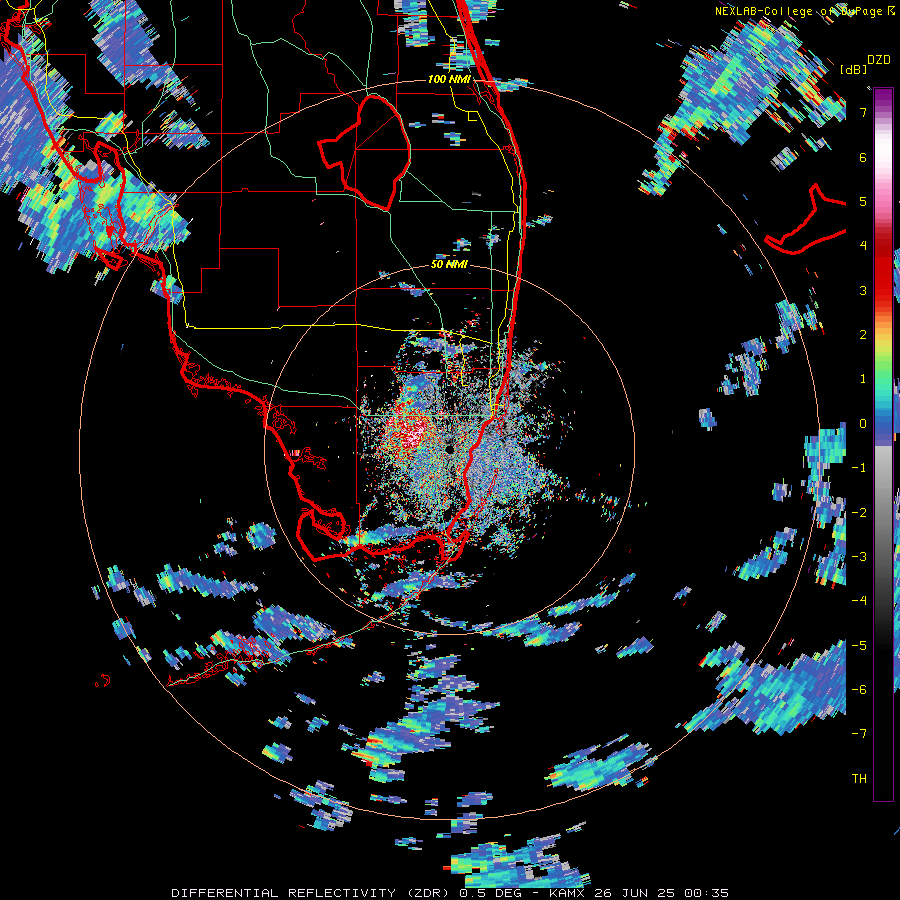Image resolution: width=900 pixels, height=900 pixels.
Task: Click the -4 value on the color scale
Action: [x=859, y=601]
